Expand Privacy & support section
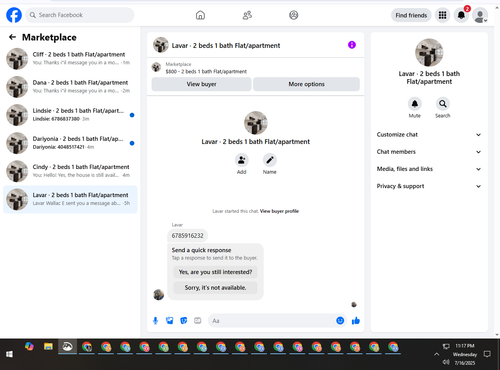 (x=429, y=186)
